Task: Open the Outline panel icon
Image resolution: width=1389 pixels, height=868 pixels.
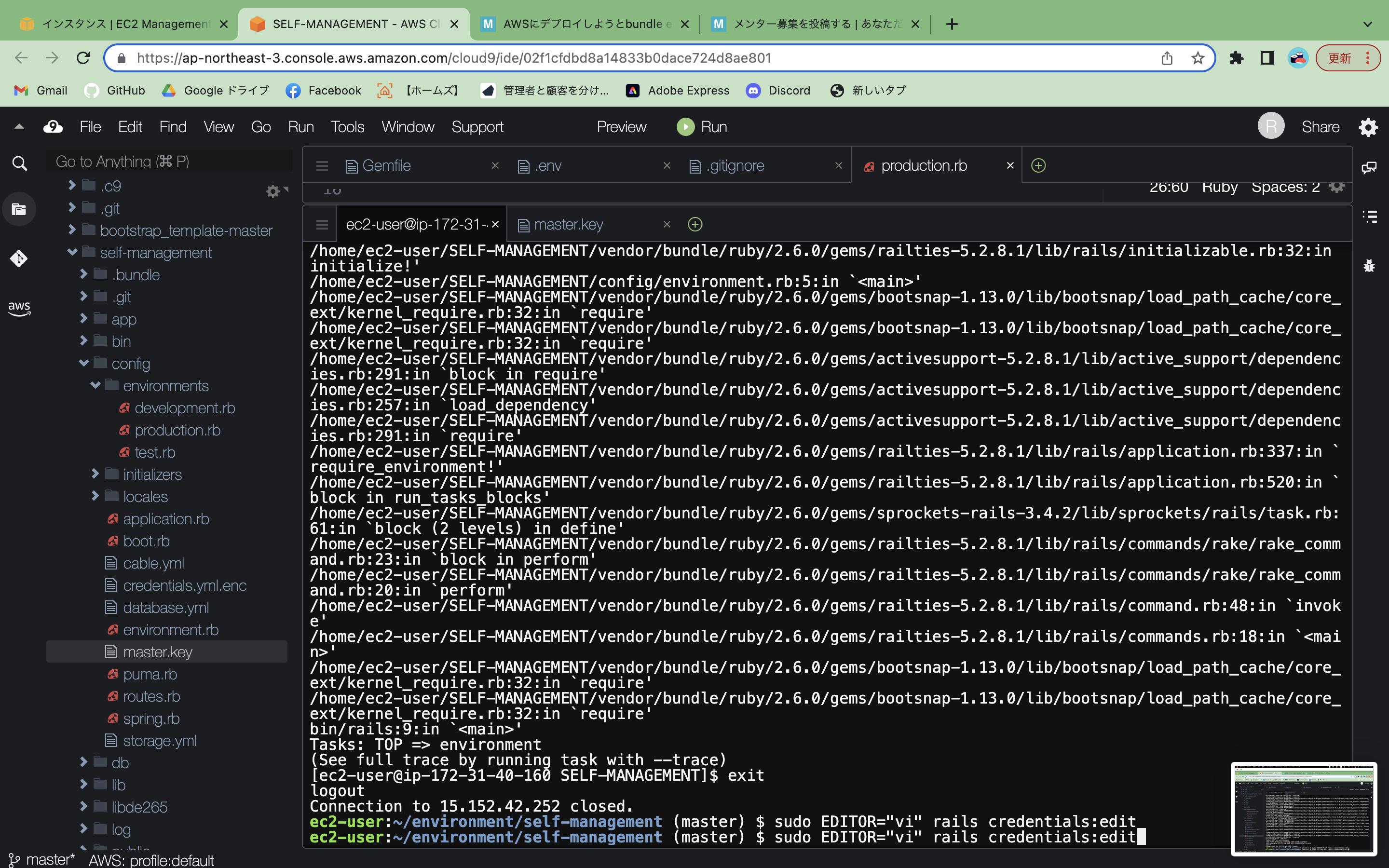Action: [1369, 217]
